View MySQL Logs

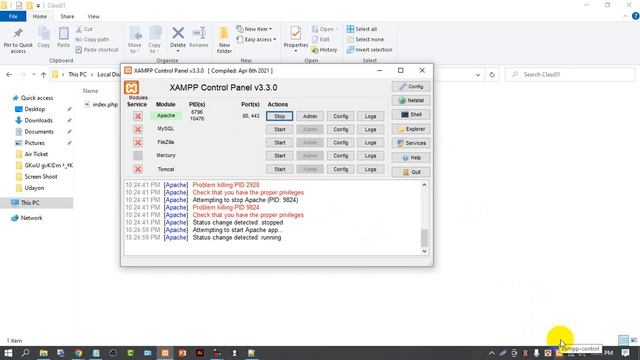point(371,129)
